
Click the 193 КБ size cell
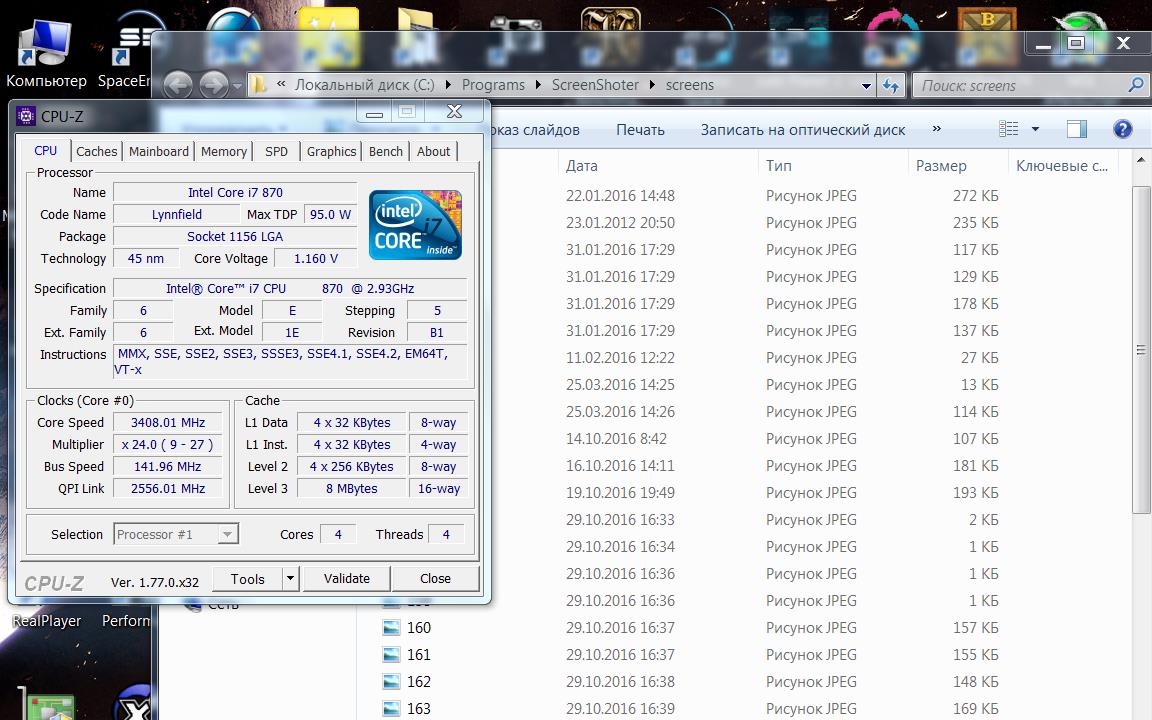tap(975, 493)
